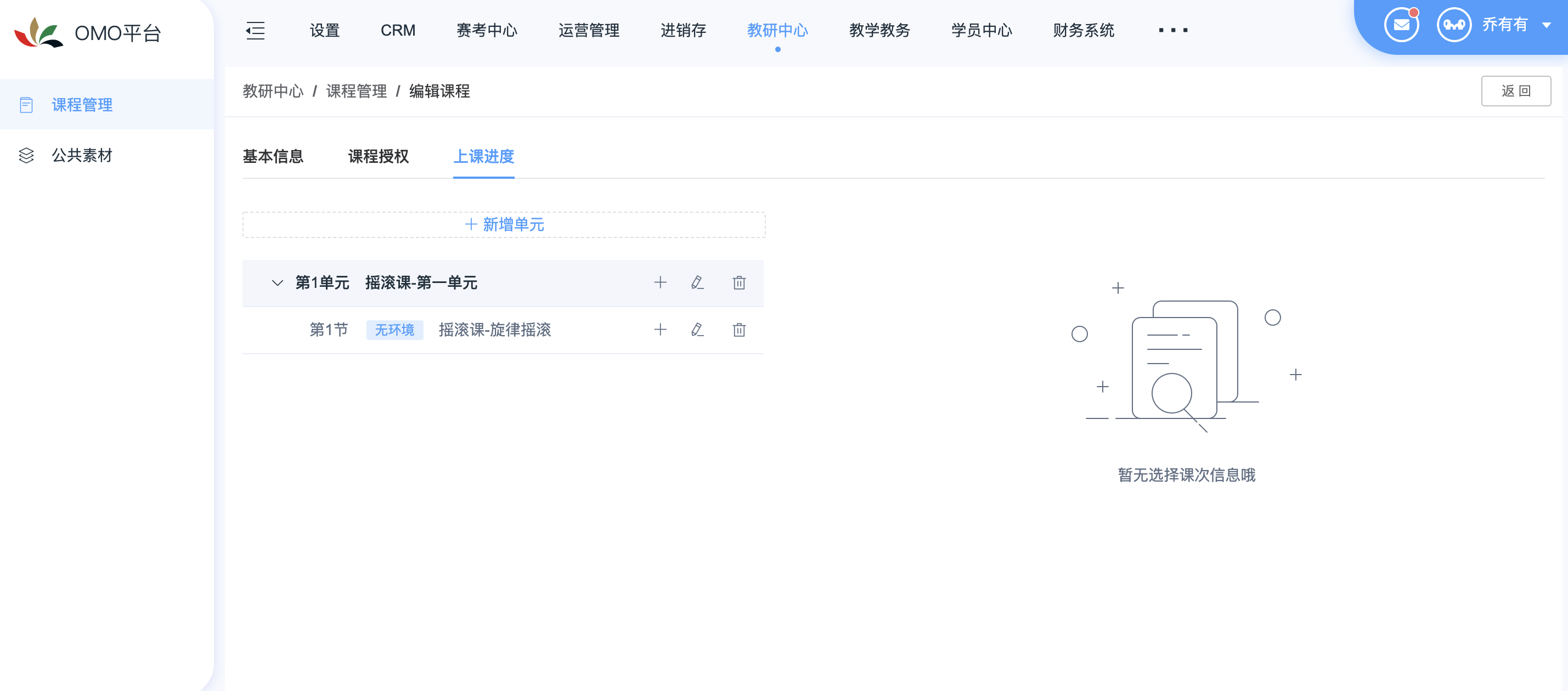
Task: Select 公共素材 in sidebar
Action: pos(80,154)
